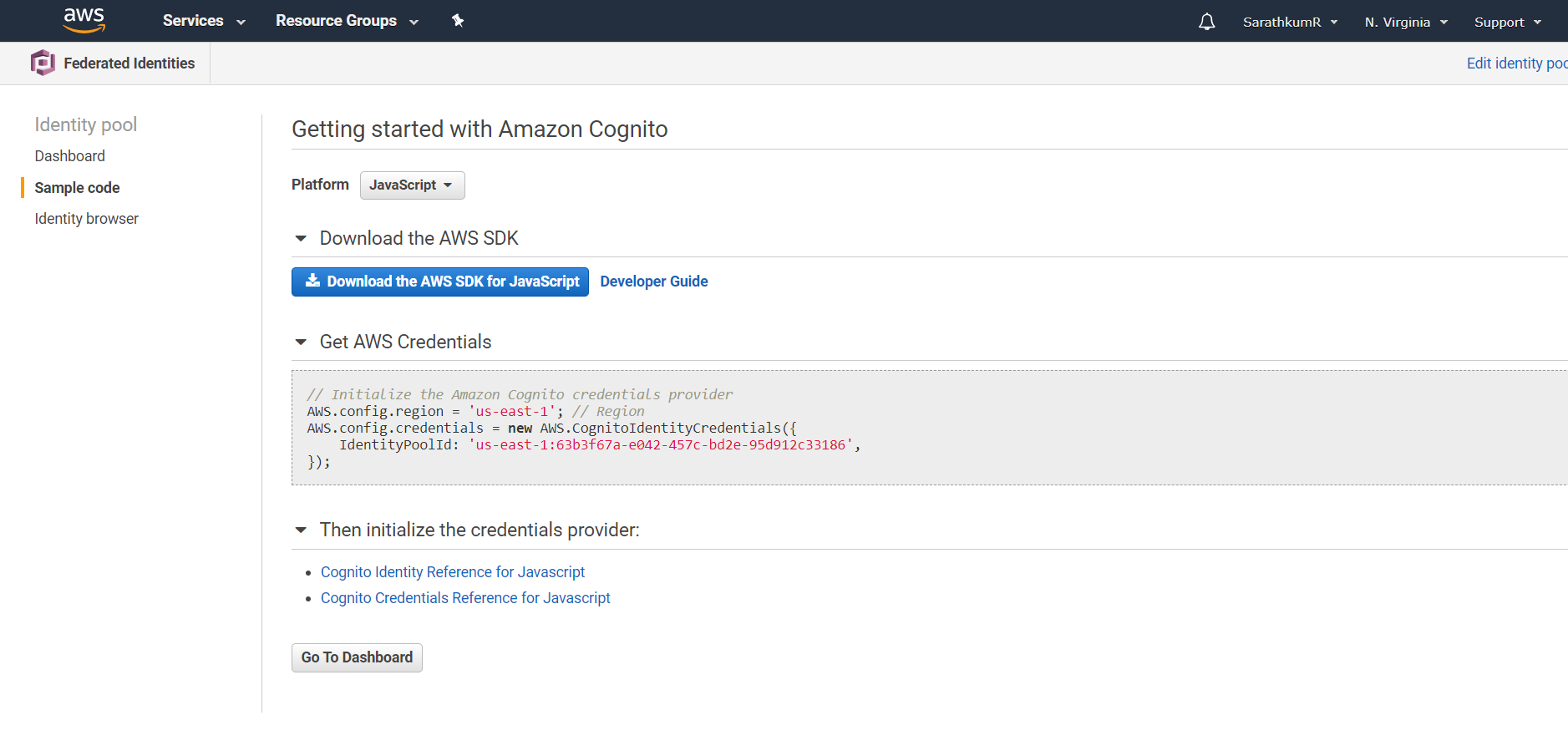Image resolution: width=1568 pixels, height=756 pixels.
Task: Open the Services dropdown menu
Action: 204,21
